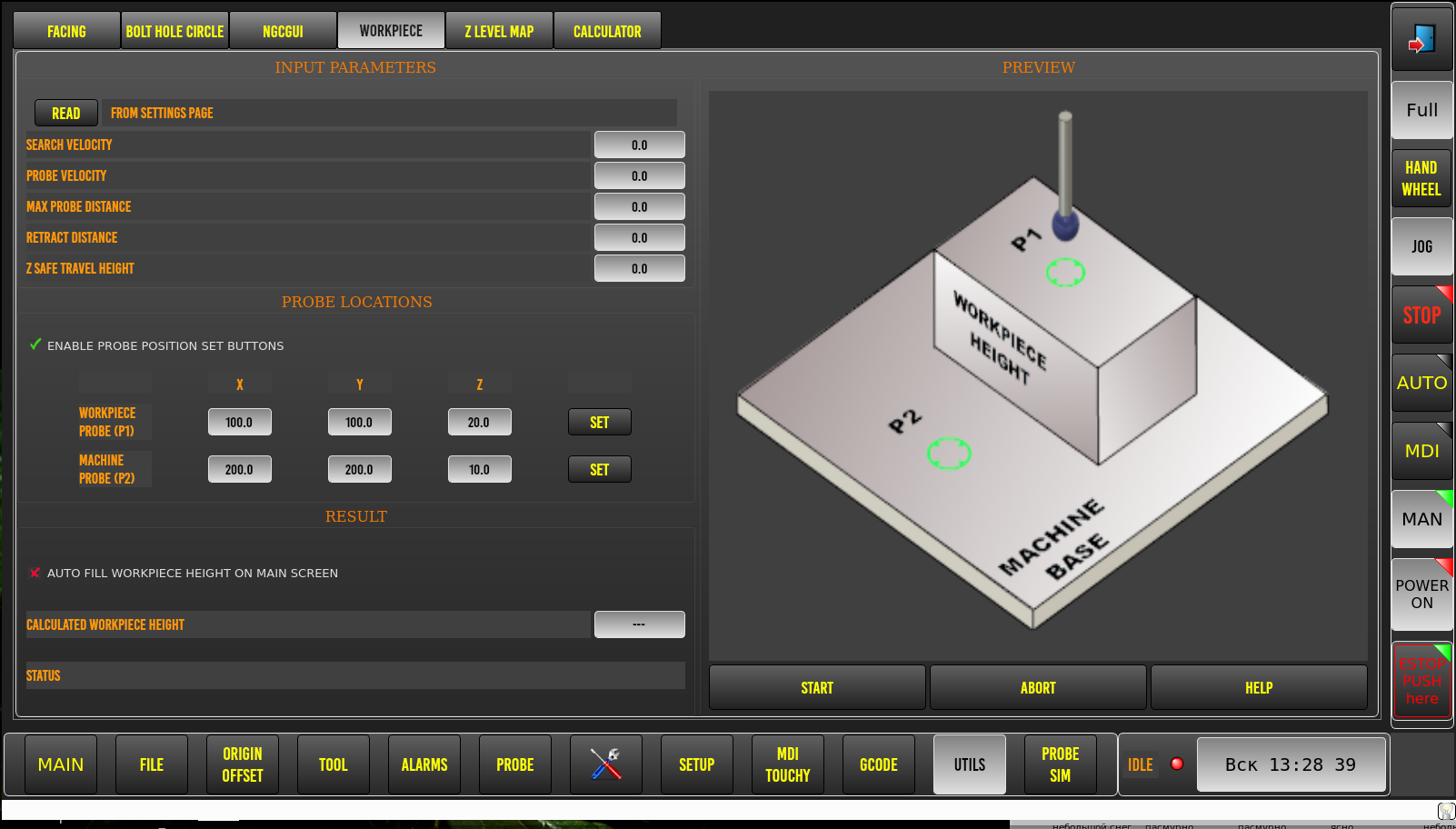
Task: Click Machine Probe P2 Y field 200.0
Action: click(x=360, y=469)
